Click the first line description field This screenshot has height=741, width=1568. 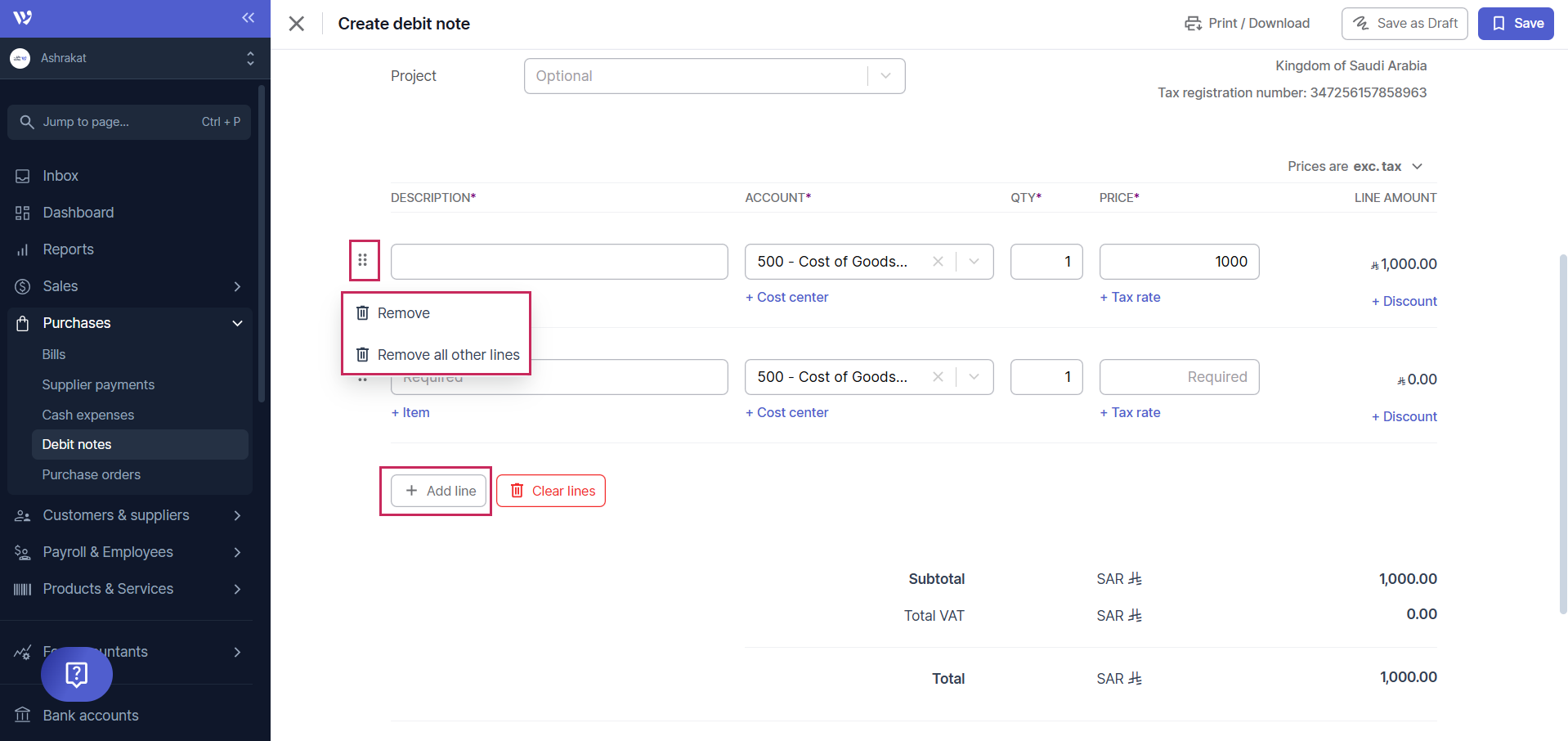tap(559, 262)
